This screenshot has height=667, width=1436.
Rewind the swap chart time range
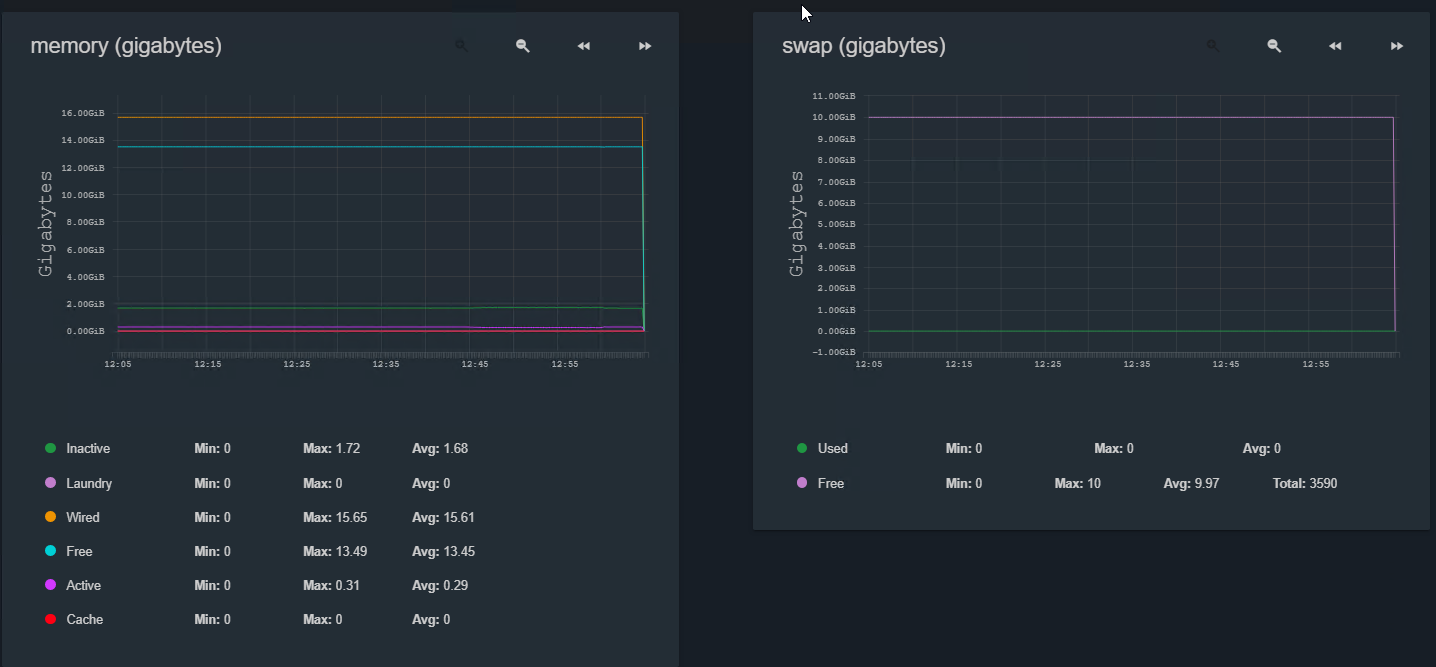pos(1335,46)
